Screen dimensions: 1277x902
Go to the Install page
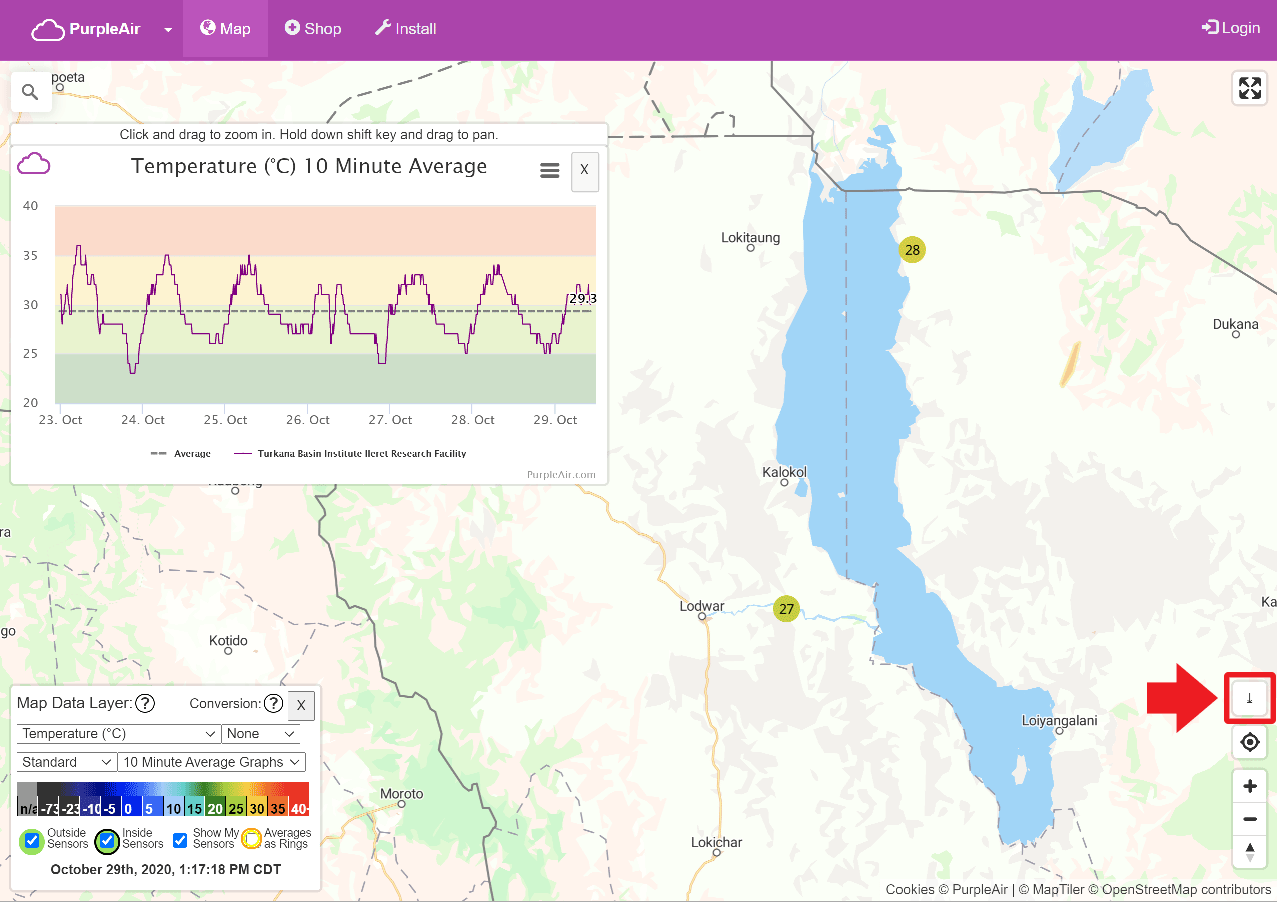pos(405,28)
